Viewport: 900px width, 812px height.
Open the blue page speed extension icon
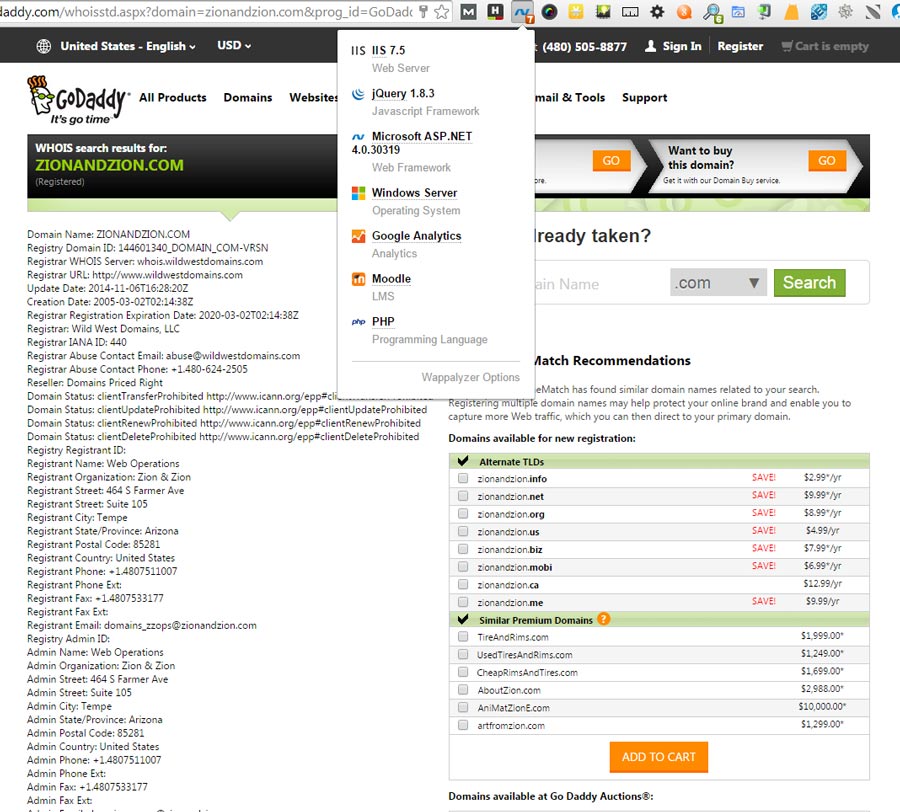coord(738,11)
